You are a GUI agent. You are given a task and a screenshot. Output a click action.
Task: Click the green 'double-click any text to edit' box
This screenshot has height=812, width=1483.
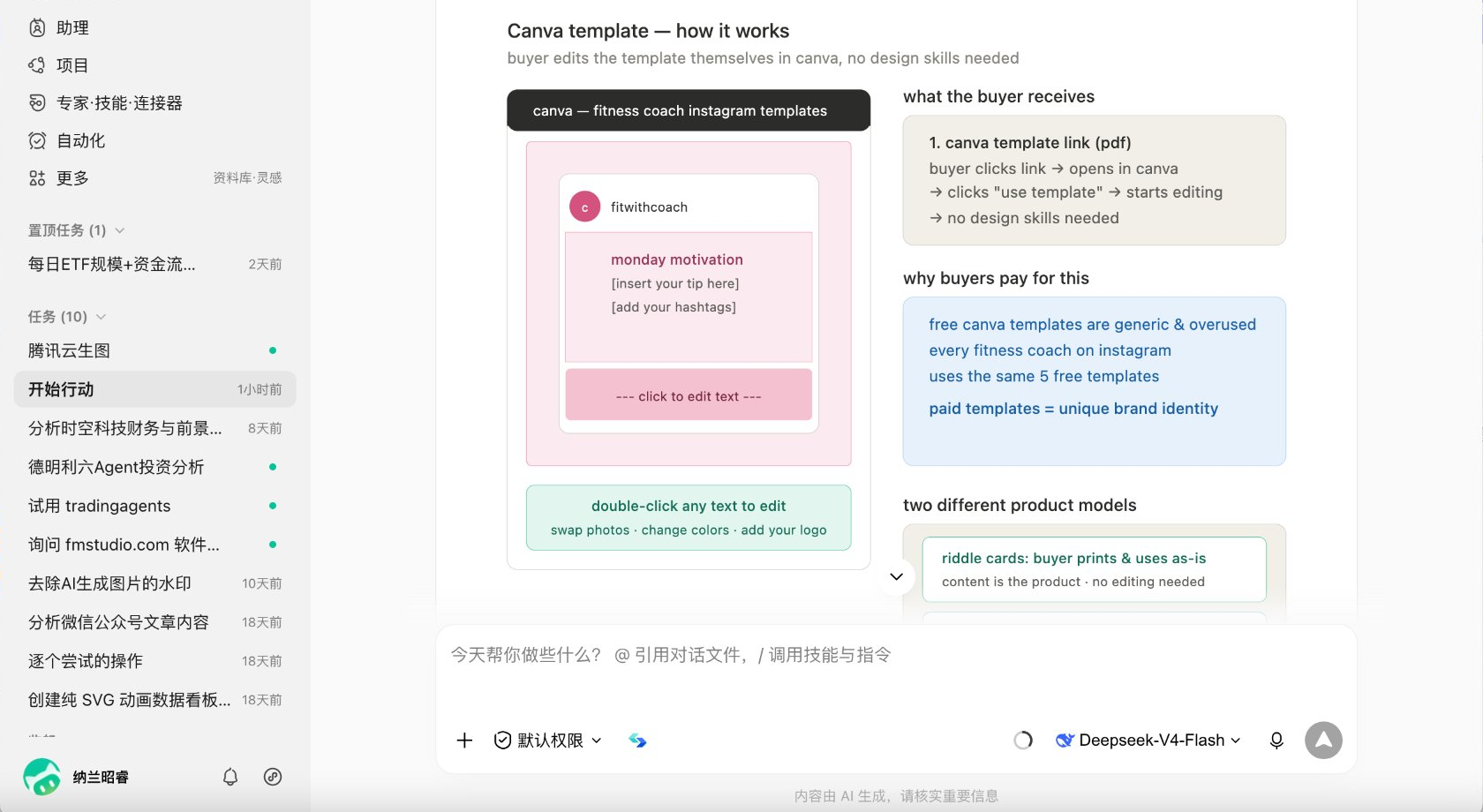pos(689,517)
